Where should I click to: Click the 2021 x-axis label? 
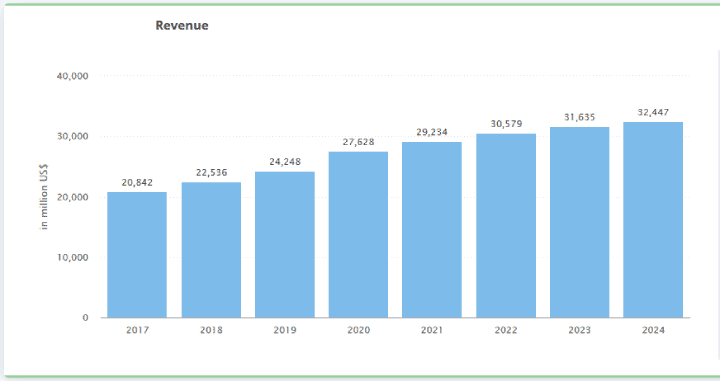coord(432,330)
